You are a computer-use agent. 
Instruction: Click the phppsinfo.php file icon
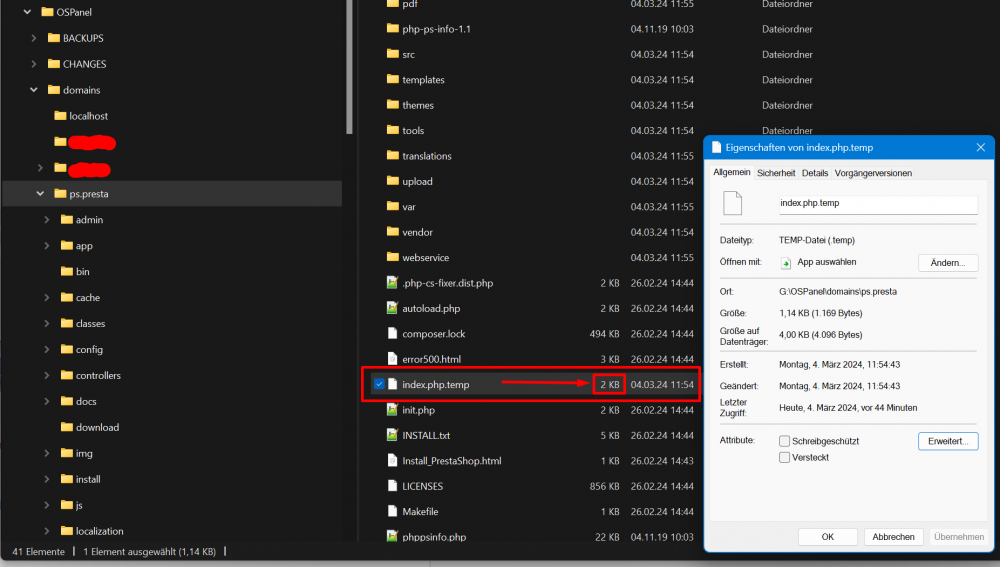(392, 536)
